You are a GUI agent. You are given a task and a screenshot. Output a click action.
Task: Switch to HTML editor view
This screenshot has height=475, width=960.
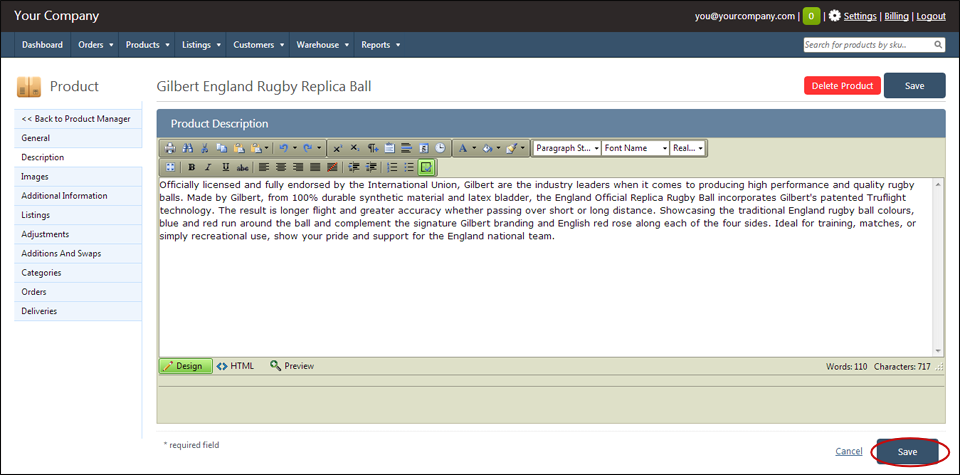(x=235, y=366)
